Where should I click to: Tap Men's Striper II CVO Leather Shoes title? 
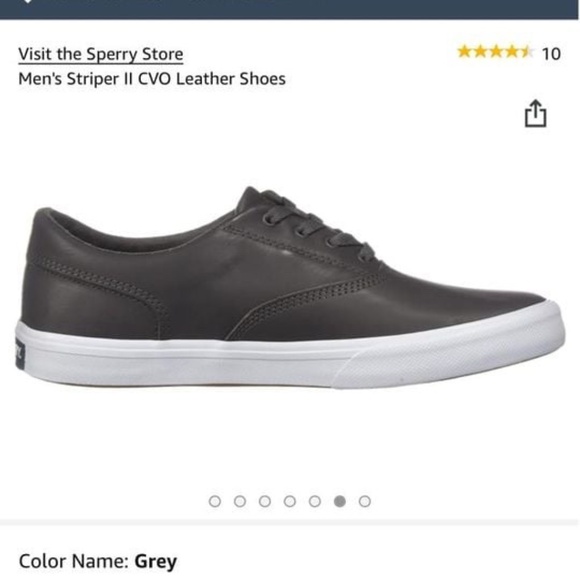(x=152, y=79)
